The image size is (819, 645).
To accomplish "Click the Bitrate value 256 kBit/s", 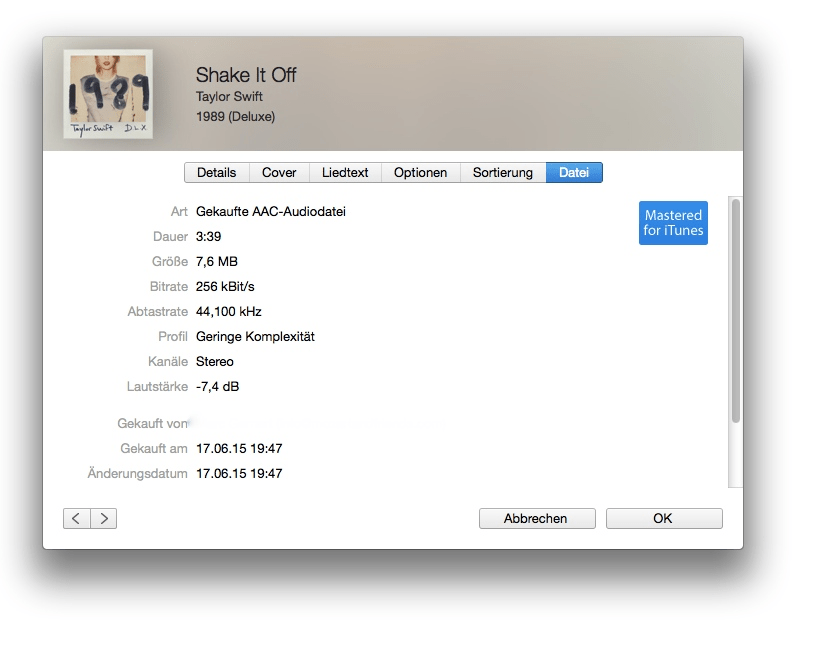I will pos(225,287).
